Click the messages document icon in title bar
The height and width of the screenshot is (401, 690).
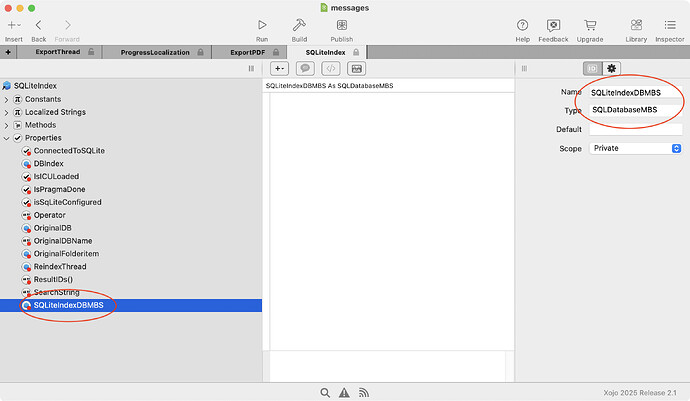pos(324,7)
